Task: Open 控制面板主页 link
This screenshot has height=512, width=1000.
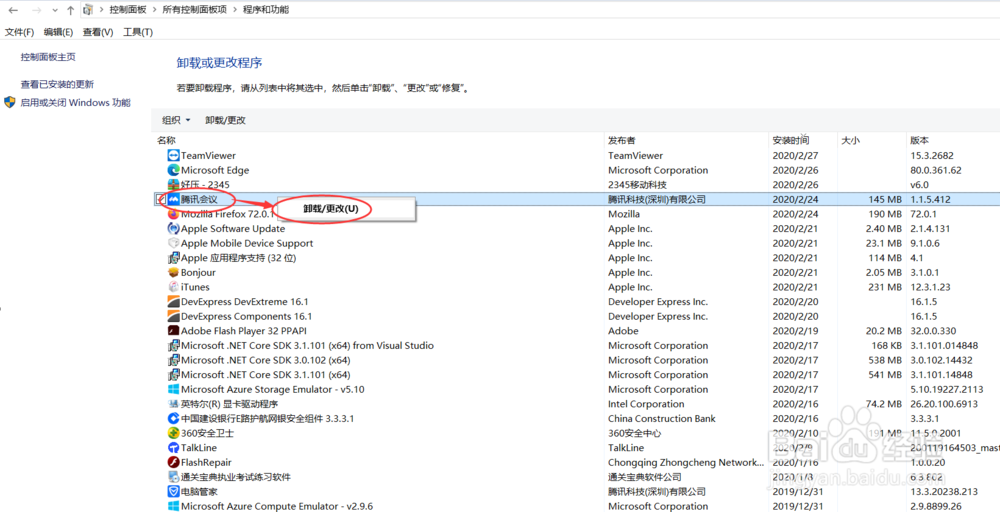Action: point(48,57)
